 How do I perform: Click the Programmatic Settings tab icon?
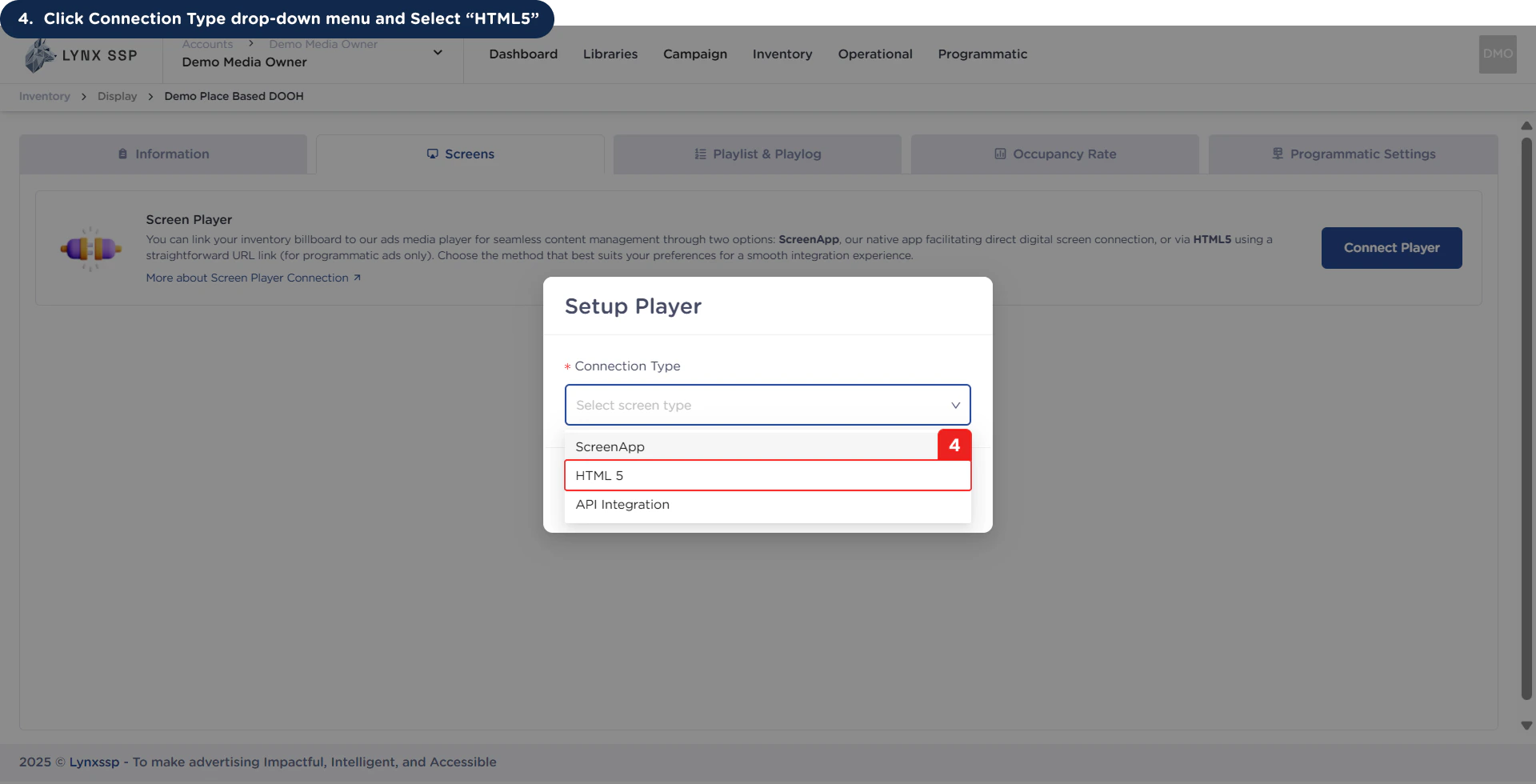pyautogui.click(x=1278, y=154)
